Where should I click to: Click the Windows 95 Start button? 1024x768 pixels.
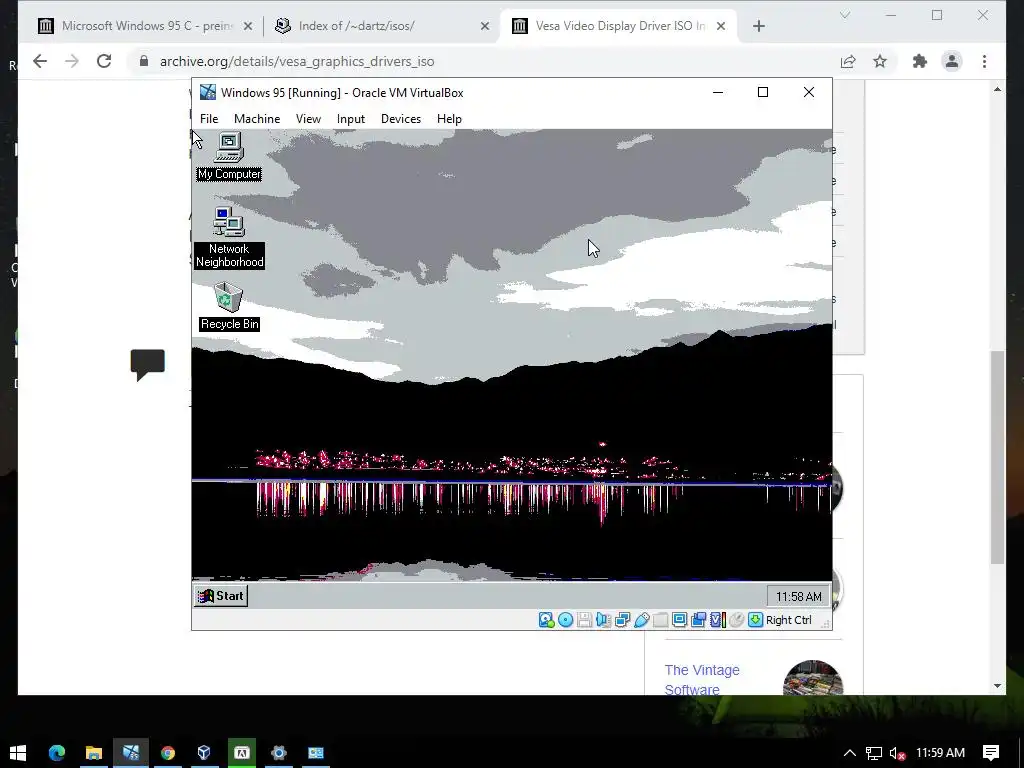click(221, 596)
